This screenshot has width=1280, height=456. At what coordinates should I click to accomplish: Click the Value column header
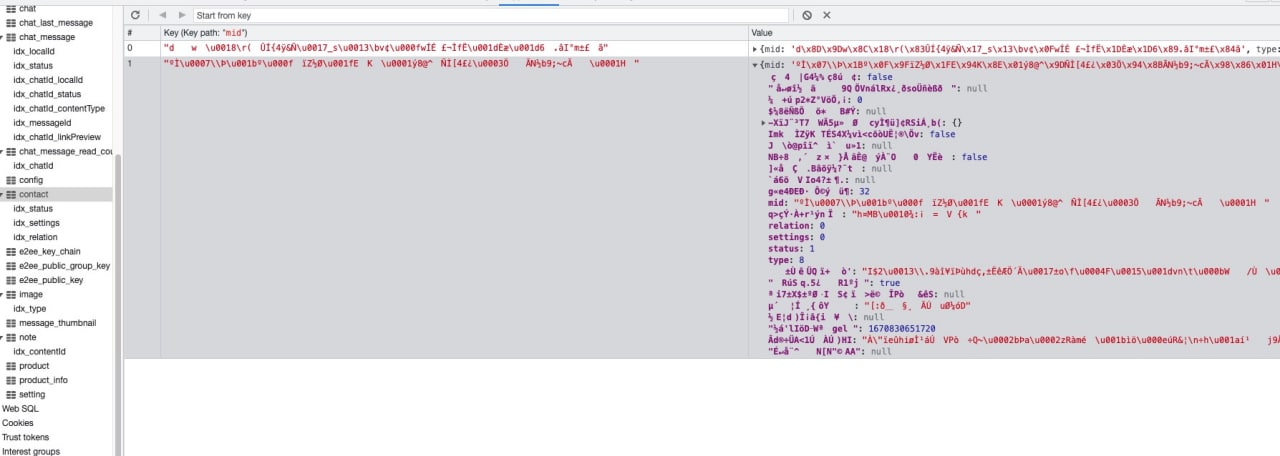point(762,33)
